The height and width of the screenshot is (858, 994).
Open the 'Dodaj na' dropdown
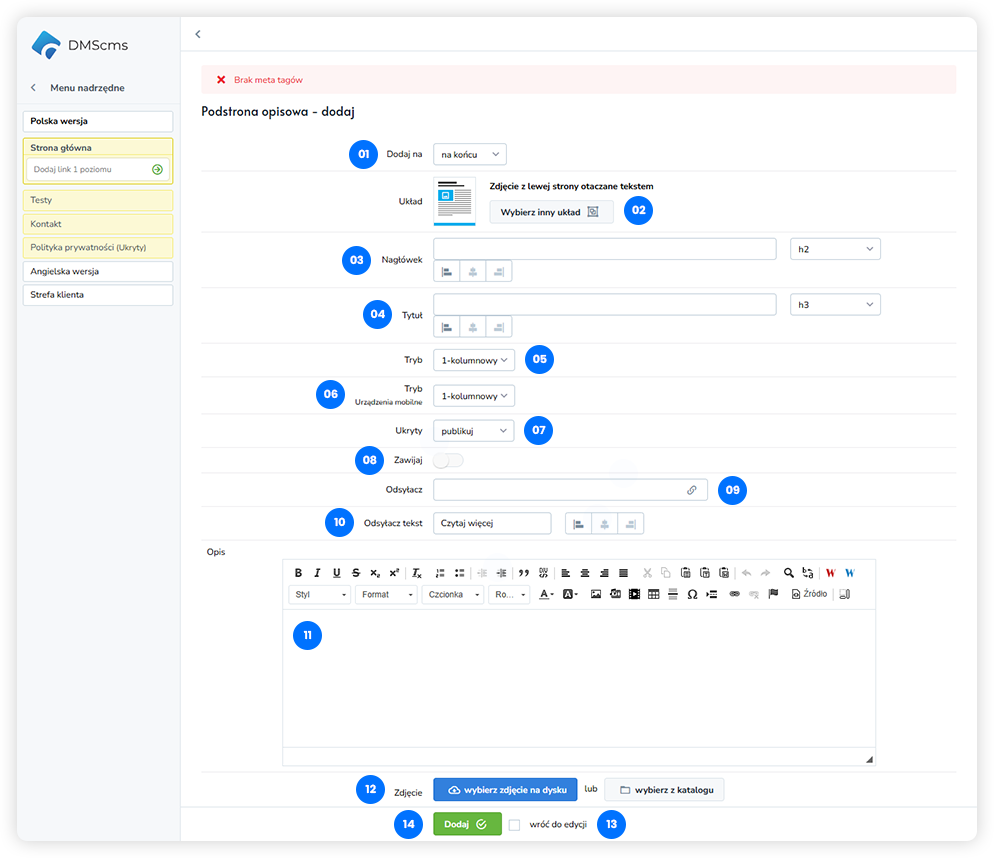pos(470,154)
